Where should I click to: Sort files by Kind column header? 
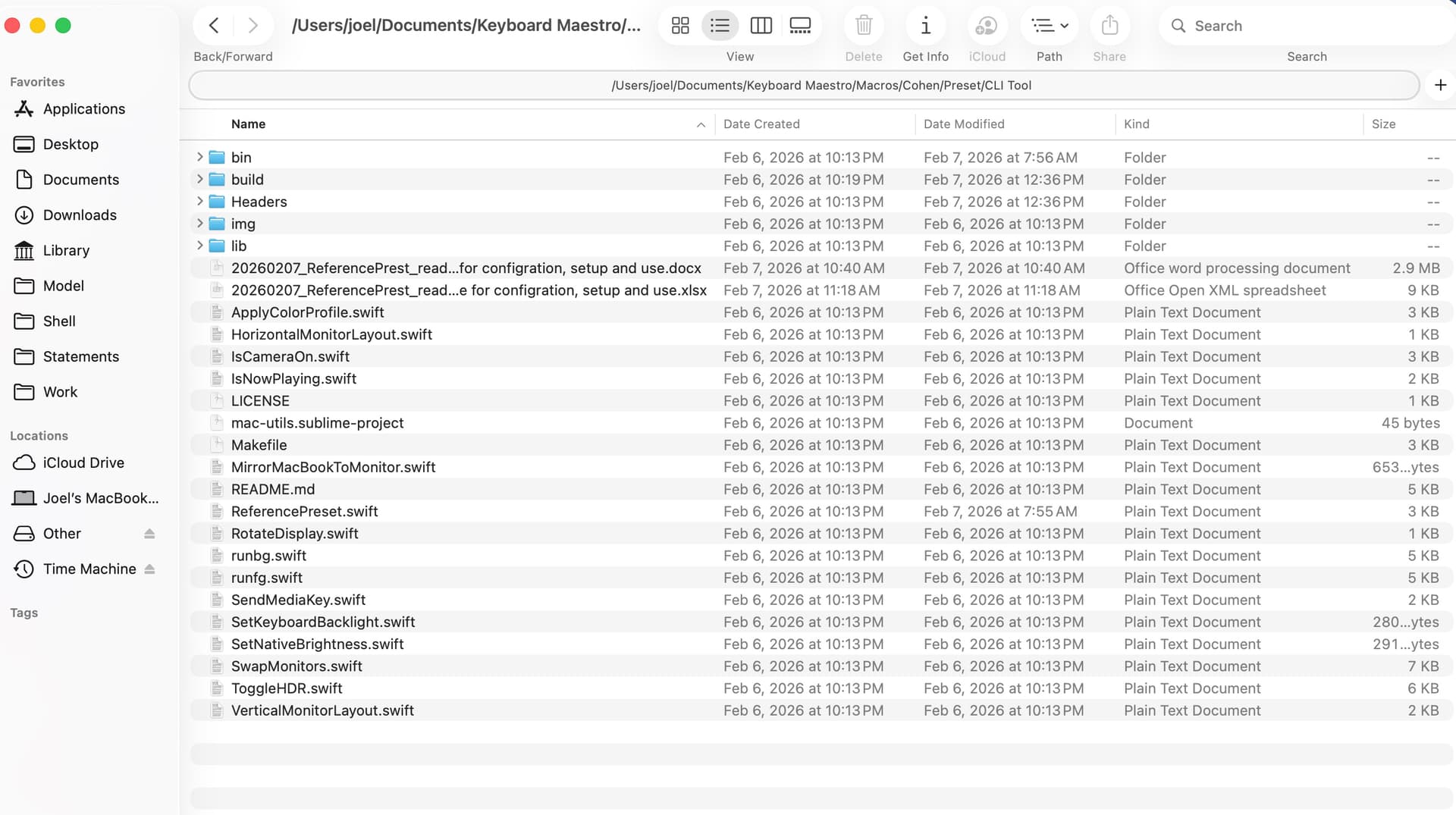[x=1136, y=124]
